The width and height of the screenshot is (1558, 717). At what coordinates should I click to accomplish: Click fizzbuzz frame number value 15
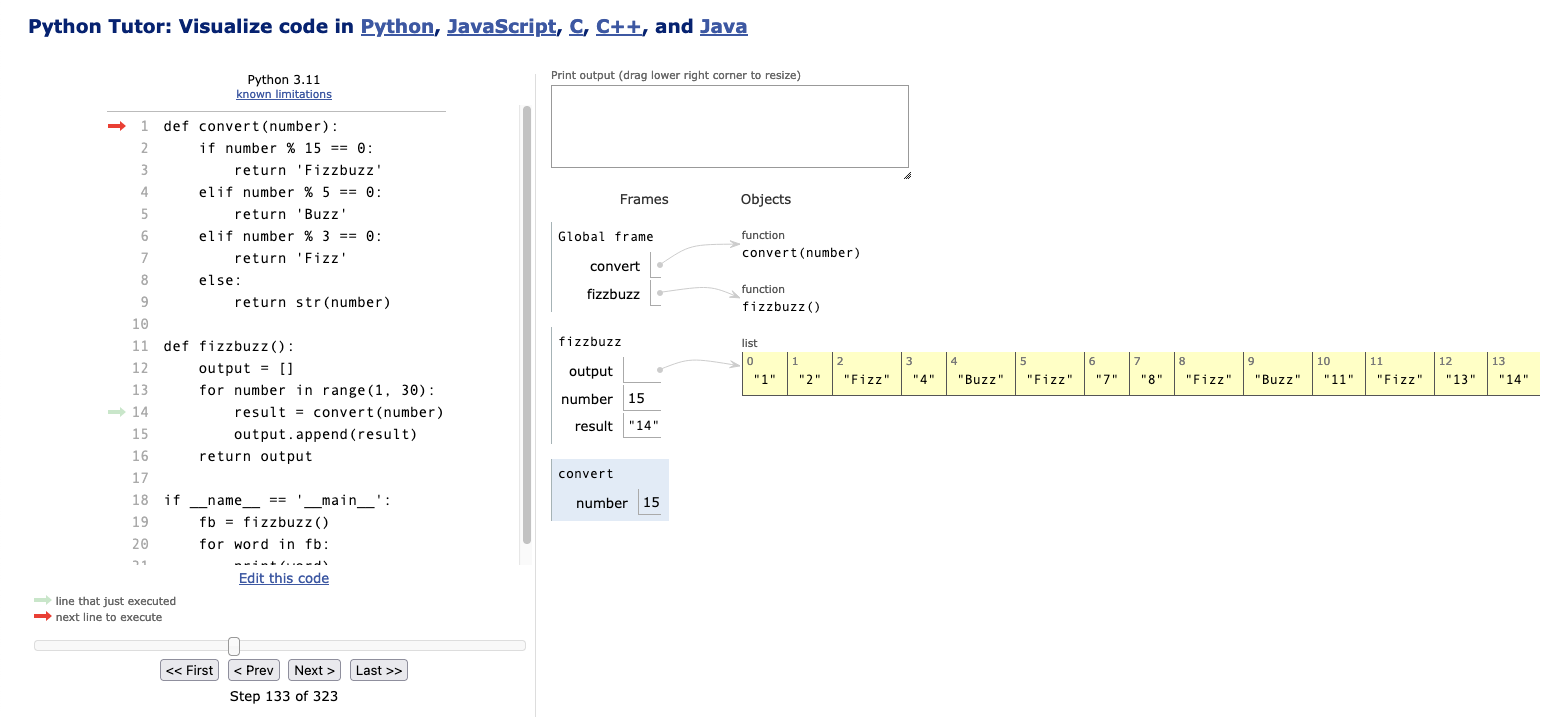635,399
